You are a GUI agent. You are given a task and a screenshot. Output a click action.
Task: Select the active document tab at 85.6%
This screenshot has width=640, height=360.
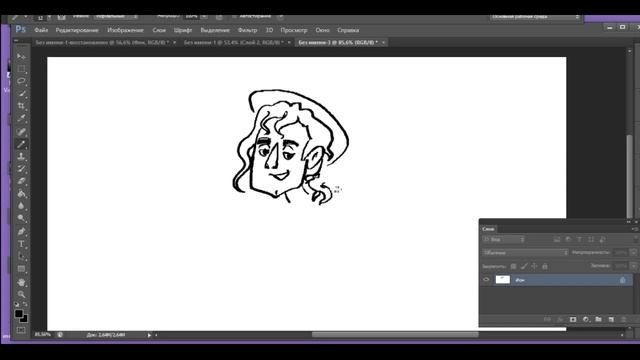[338, 42]
